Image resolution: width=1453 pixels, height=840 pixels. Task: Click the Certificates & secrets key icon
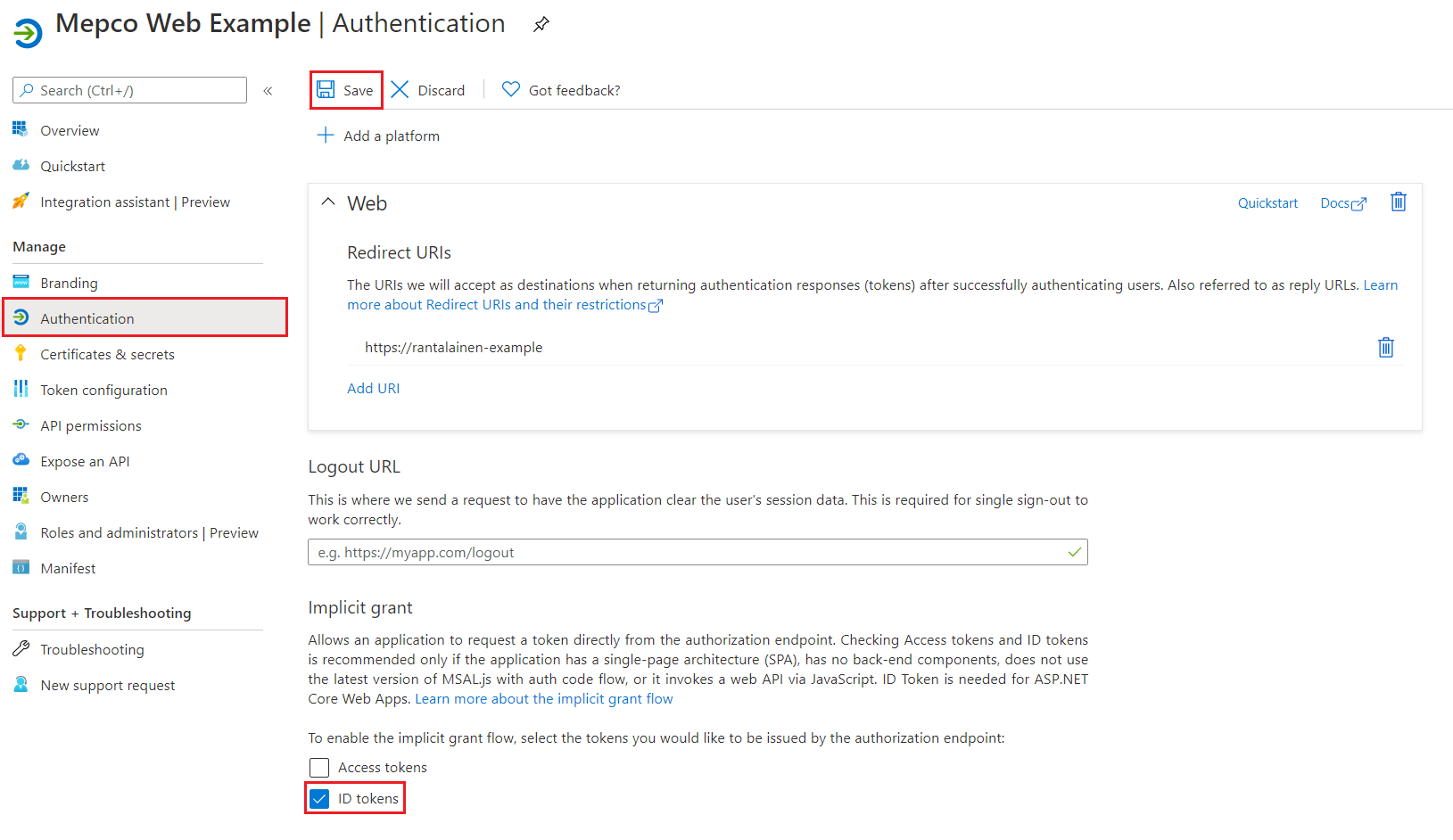[x=21, y=354]
